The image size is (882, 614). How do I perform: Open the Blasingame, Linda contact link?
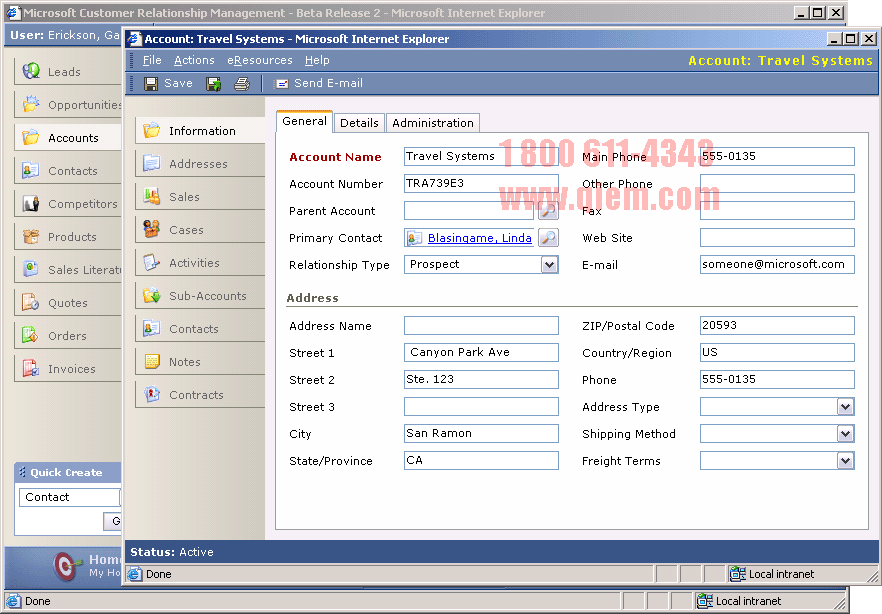(480, 238)
